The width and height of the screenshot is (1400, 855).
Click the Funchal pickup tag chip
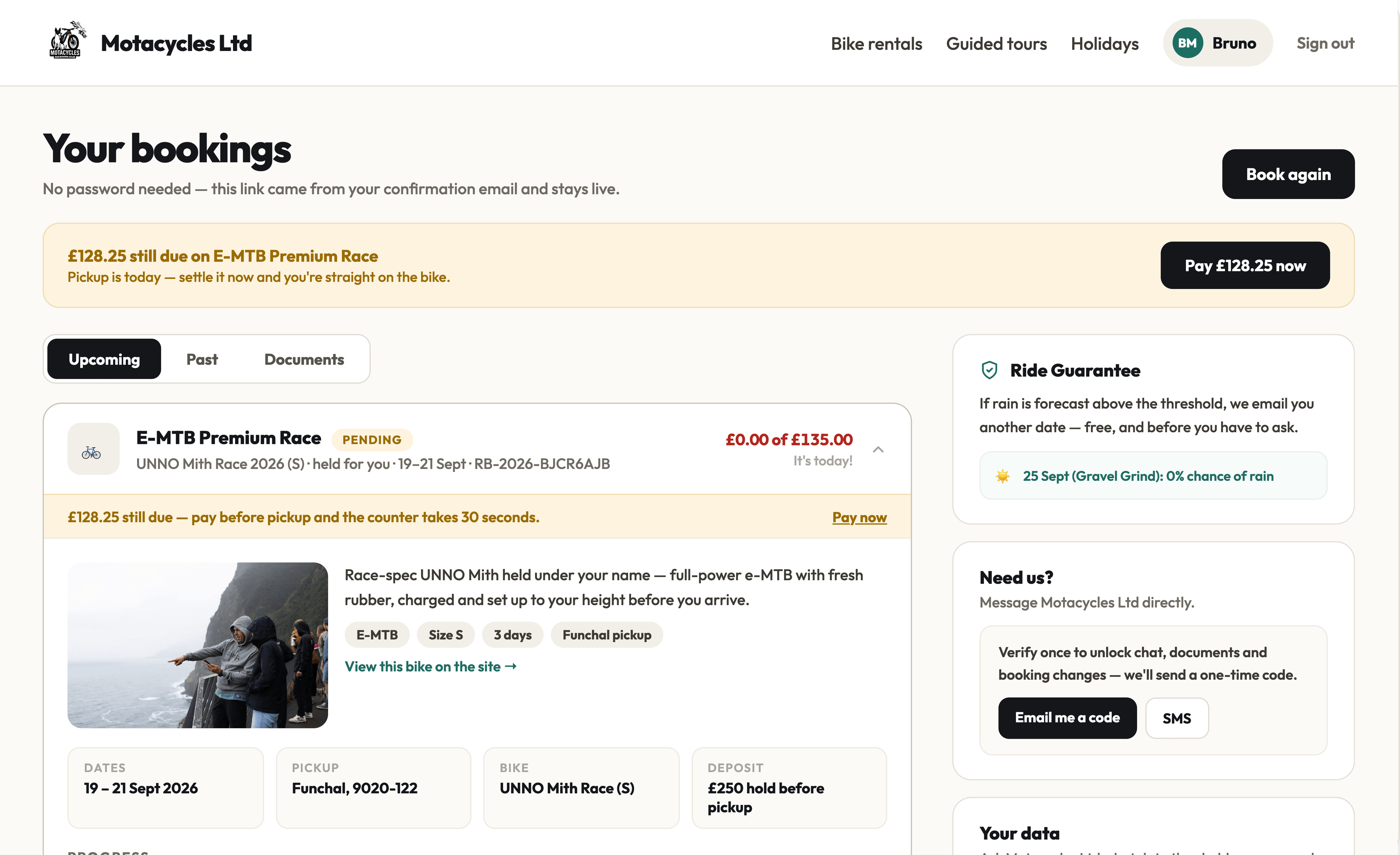[607, 635]
